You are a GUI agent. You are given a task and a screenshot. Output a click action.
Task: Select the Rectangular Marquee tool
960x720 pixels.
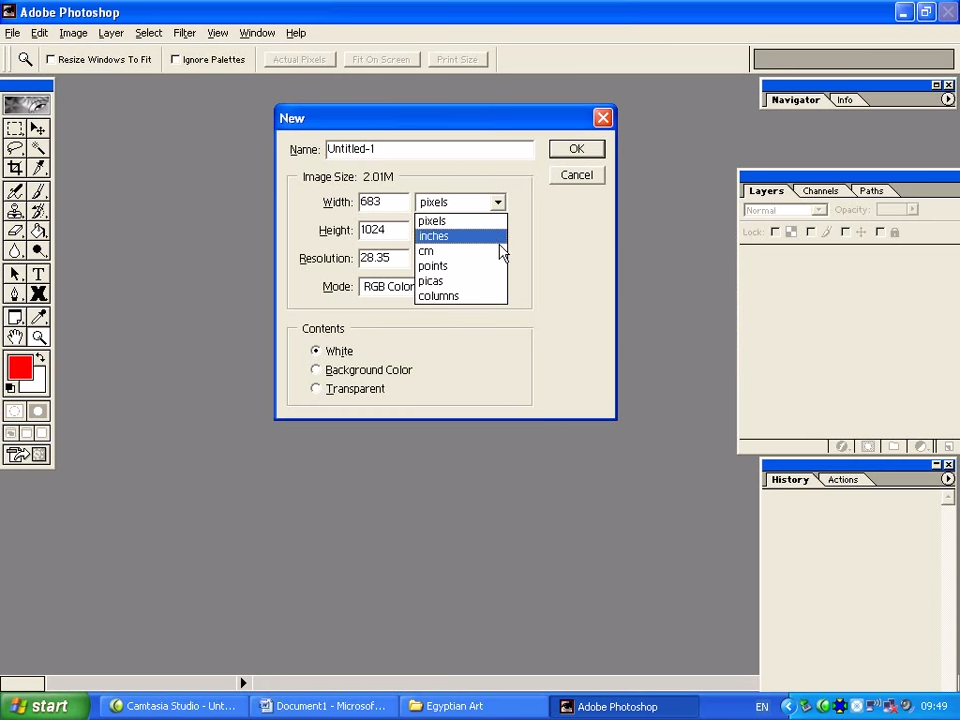click(x=15, y=129)
